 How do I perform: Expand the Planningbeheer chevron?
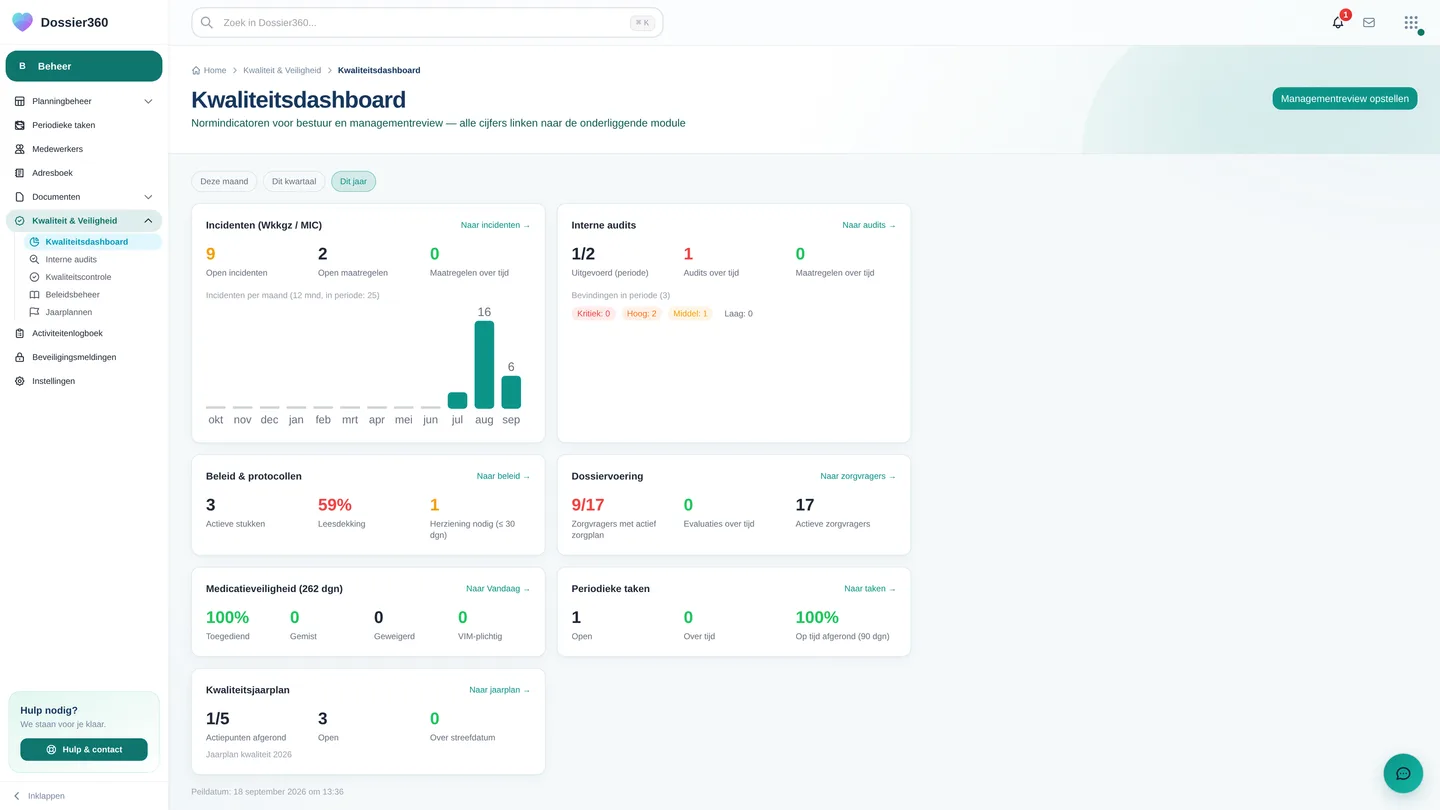148,101
